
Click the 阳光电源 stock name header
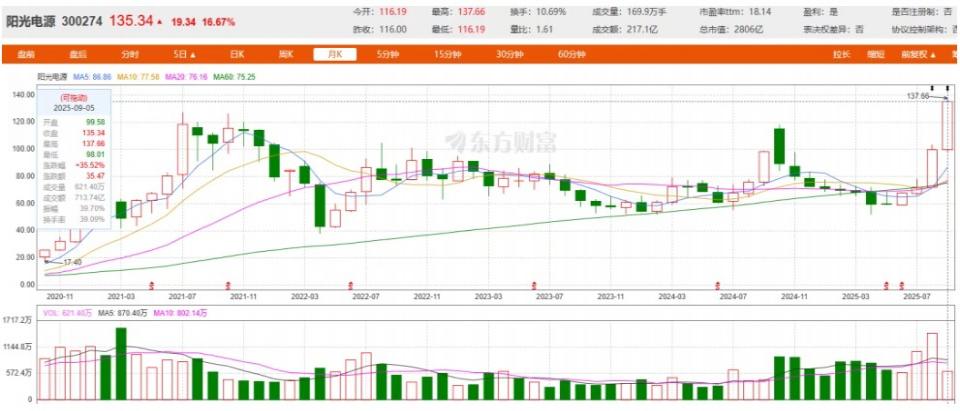click(x=30, y=21)
